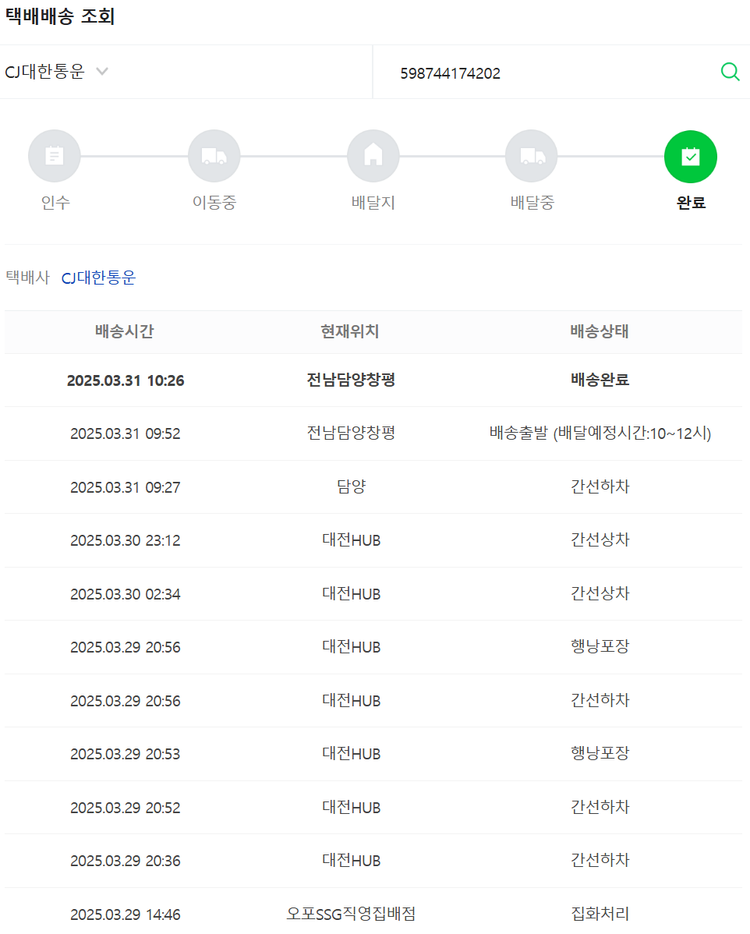Viewport: 750px width, 934px height.
Task: Click the 배달중 delivery truck icon
Action: [x=532, y=156]
